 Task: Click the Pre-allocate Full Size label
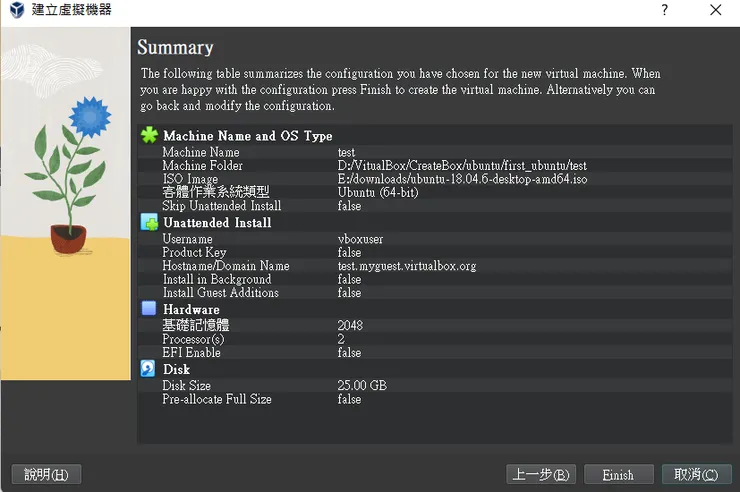[x=217, y=399]
